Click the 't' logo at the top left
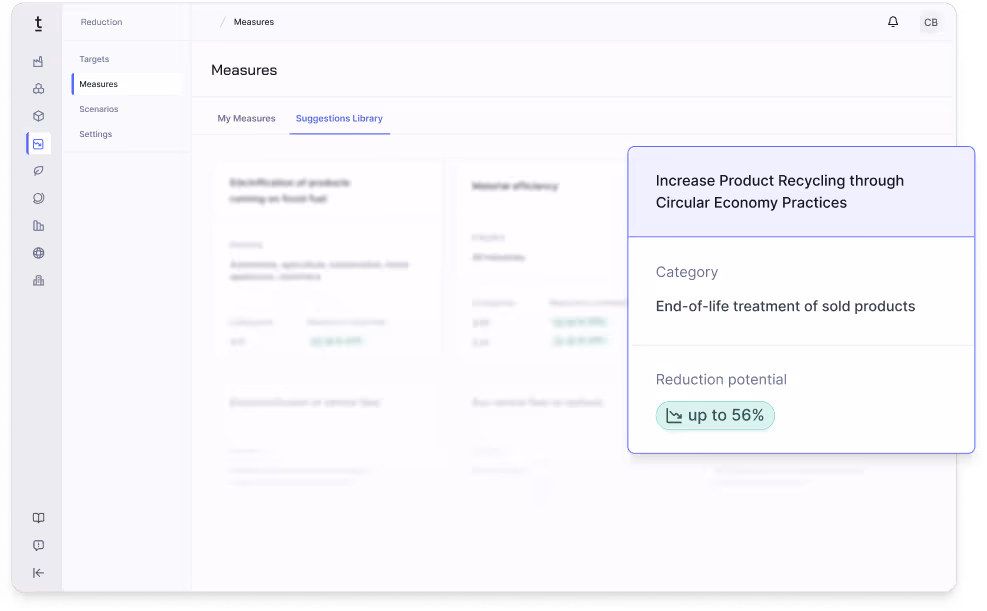Viewport: 987px width, 611px height. [38, 22]
